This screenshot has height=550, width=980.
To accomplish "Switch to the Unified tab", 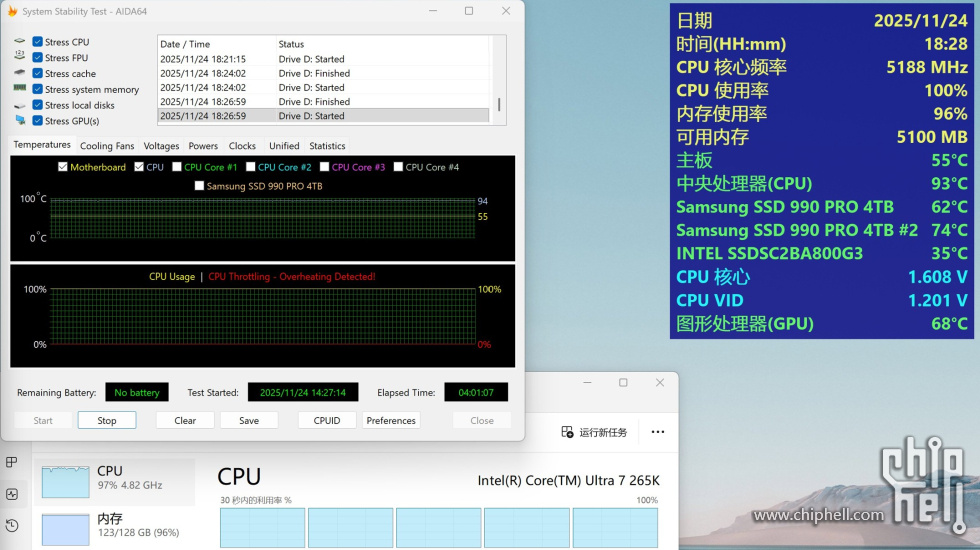I will coord(284,146).
